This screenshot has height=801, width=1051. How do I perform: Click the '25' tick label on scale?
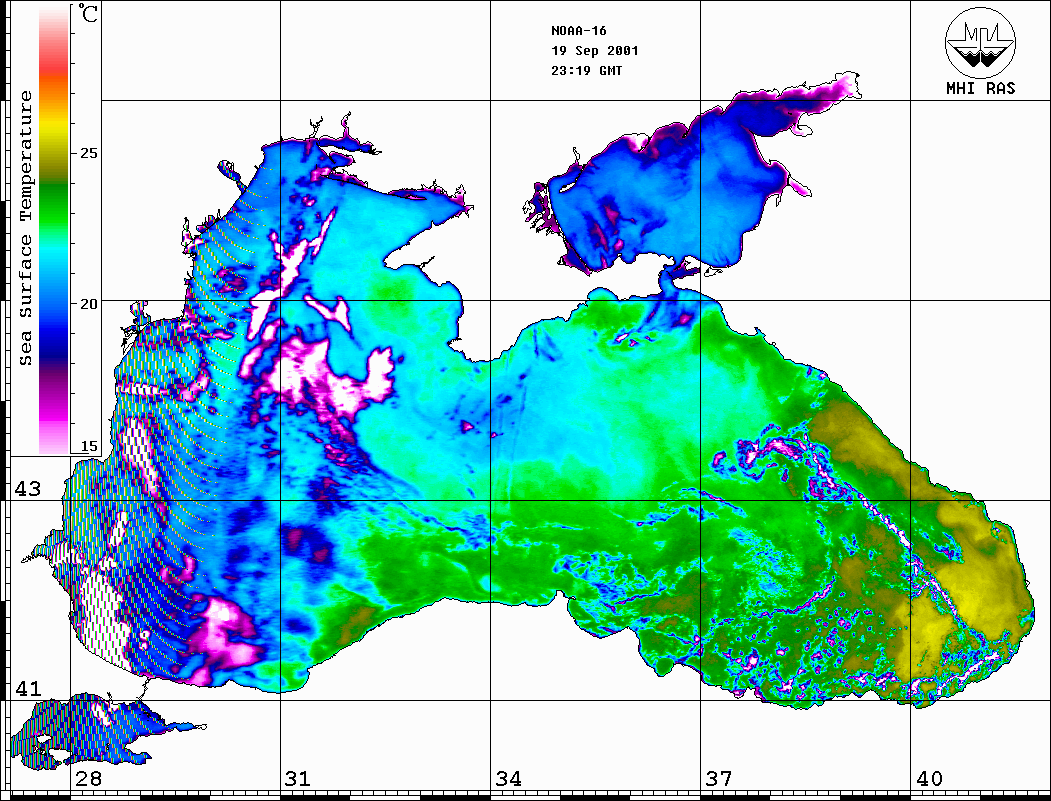(x=88, y=153)
